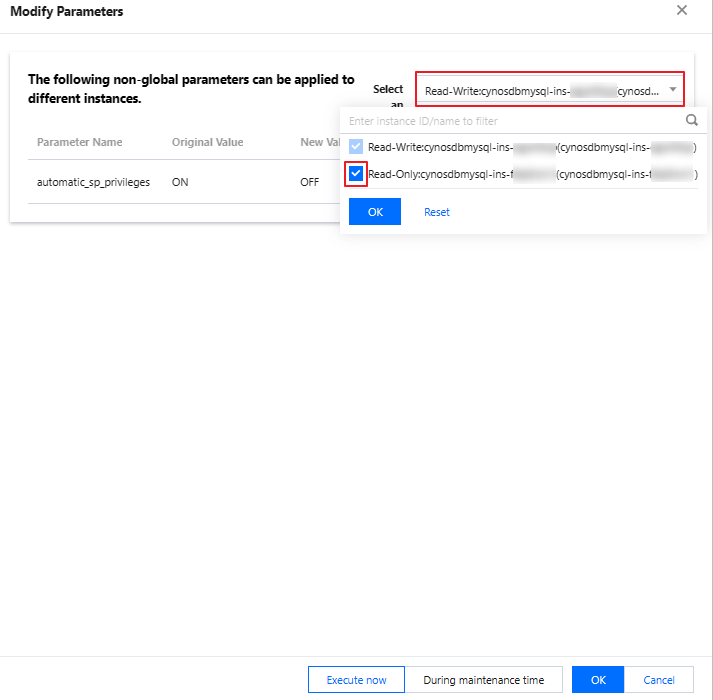This screenshot has width=713, height=700.
Task: Click the New Value column header
Action: click(320, 142)
